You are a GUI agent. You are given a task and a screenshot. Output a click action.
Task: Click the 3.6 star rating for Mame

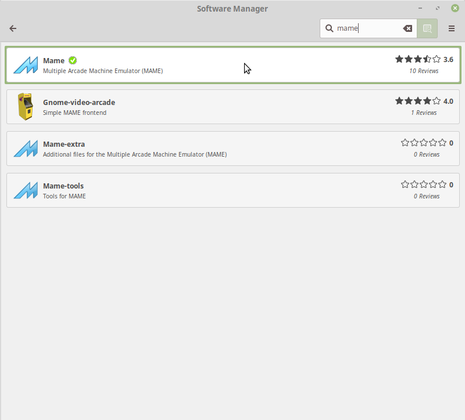pos(424,59)
